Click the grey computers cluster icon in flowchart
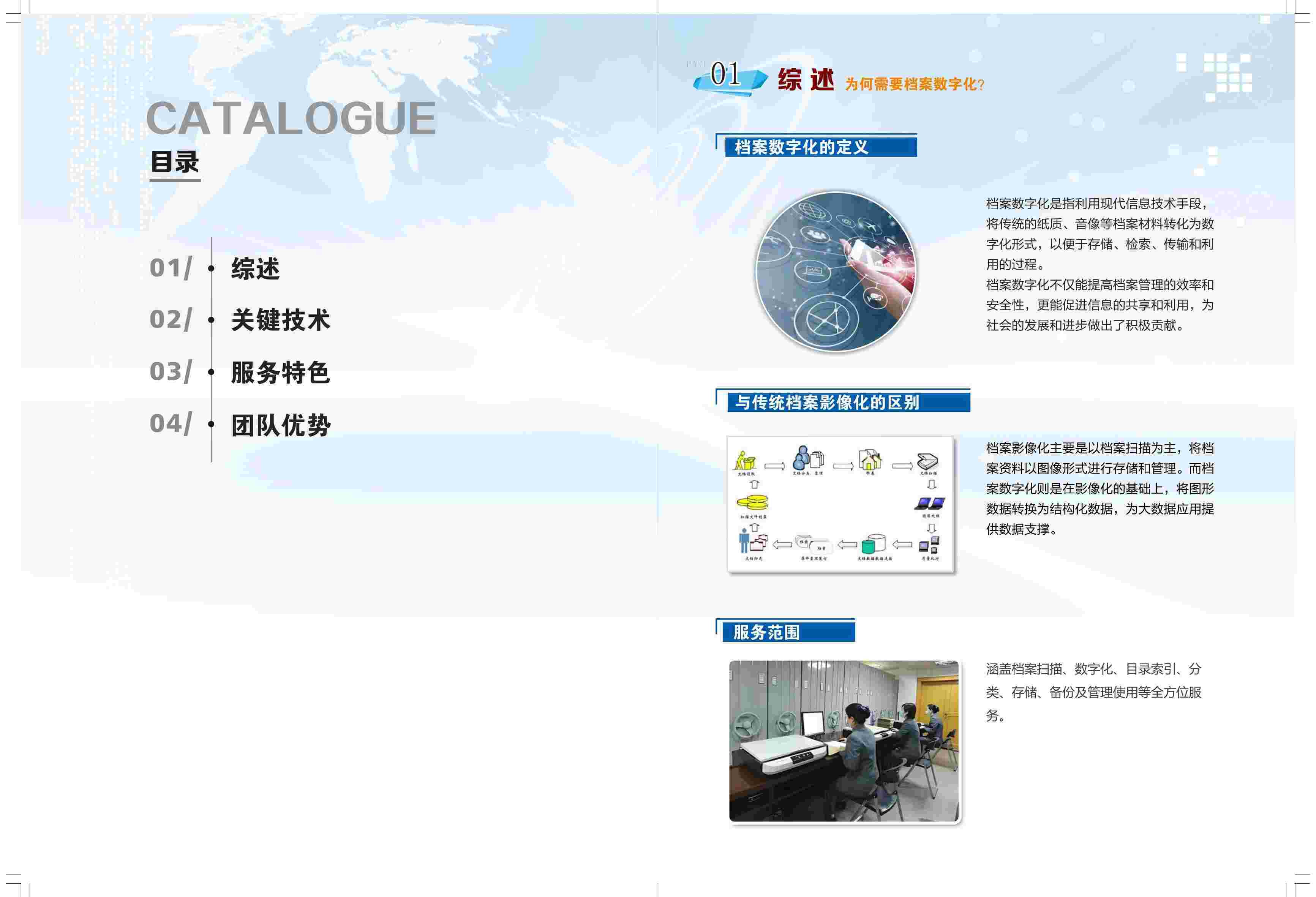The image size is (1316, 897). pos(929,545)
